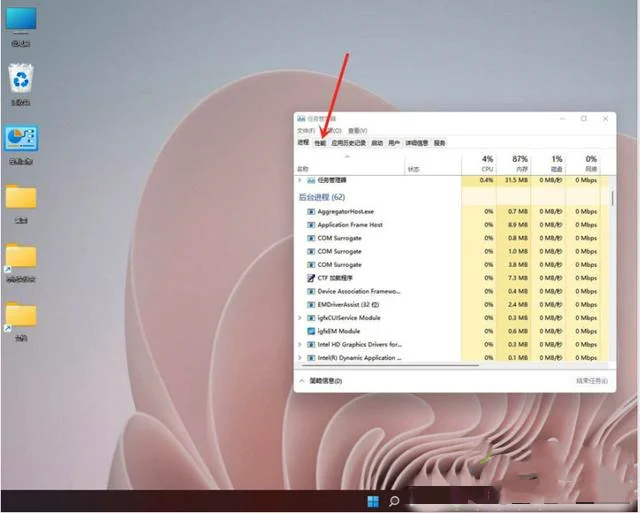The image size is (640, 513).
Task: Sort processes by 内存 memory column
Action: (x=519, y=163)
